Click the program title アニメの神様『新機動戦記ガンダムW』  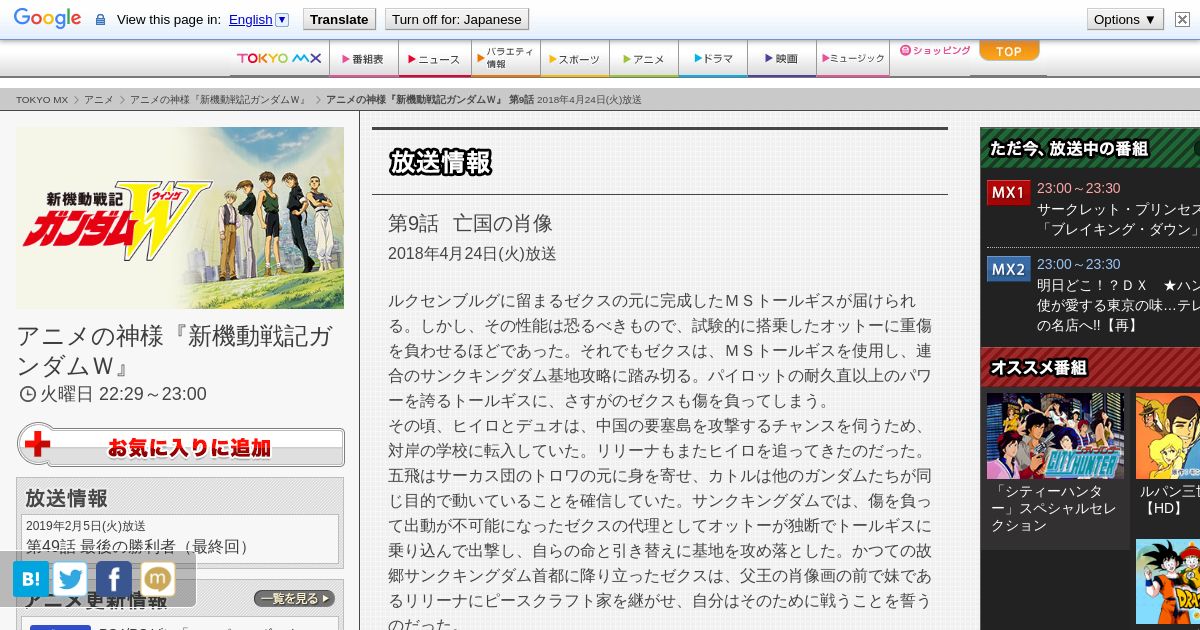point(175,350)
